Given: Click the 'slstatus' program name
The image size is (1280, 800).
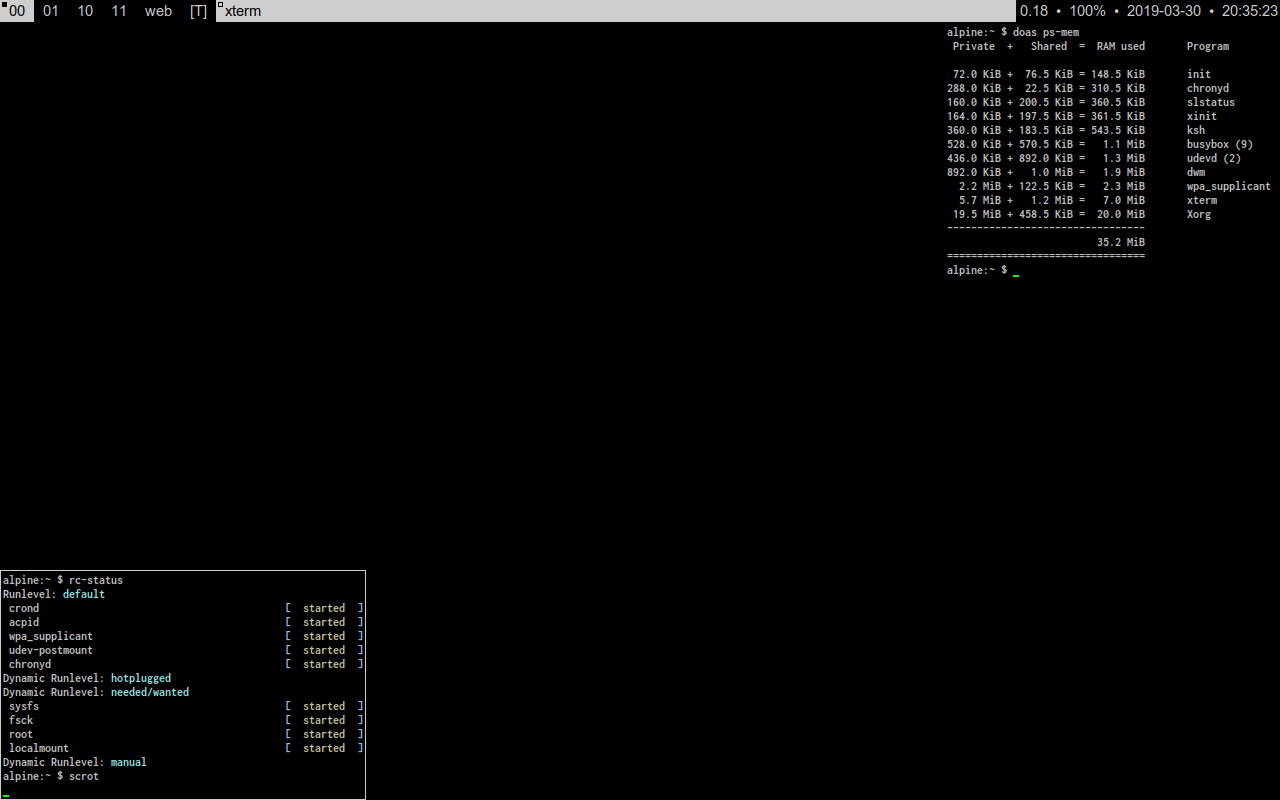Looking at the screenshot, I should coord(1211,102).
